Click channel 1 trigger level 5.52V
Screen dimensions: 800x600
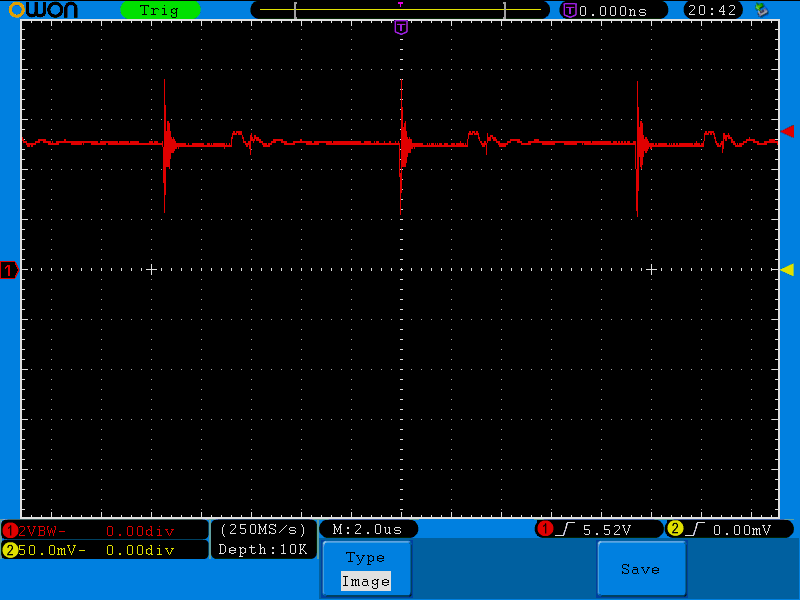[x=598, y=529]
